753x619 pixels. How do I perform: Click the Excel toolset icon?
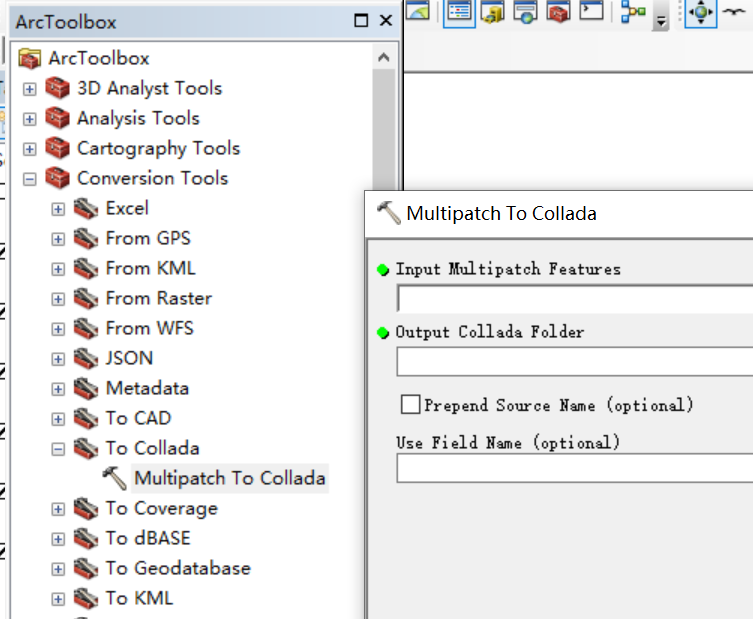coord(86,208)
